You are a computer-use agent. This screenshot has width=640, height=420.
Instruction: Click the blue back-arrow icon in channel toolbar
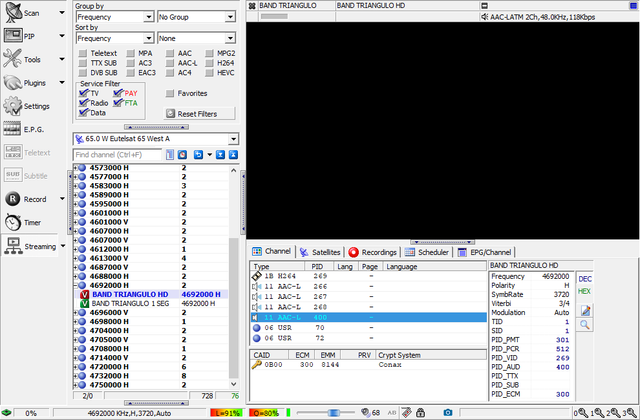[198, 155]
